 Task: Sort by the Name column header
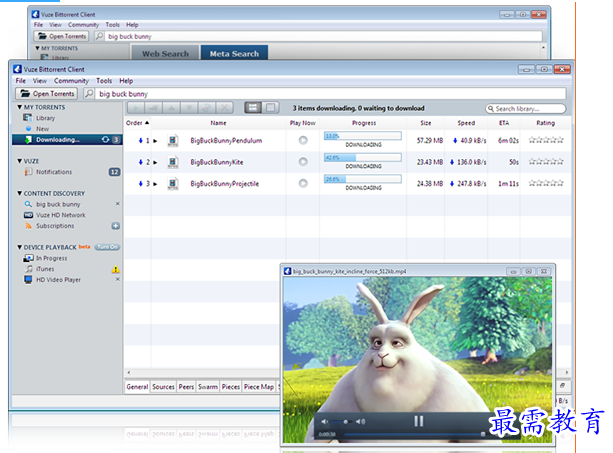pyautogui.click(x=218, y=123)
